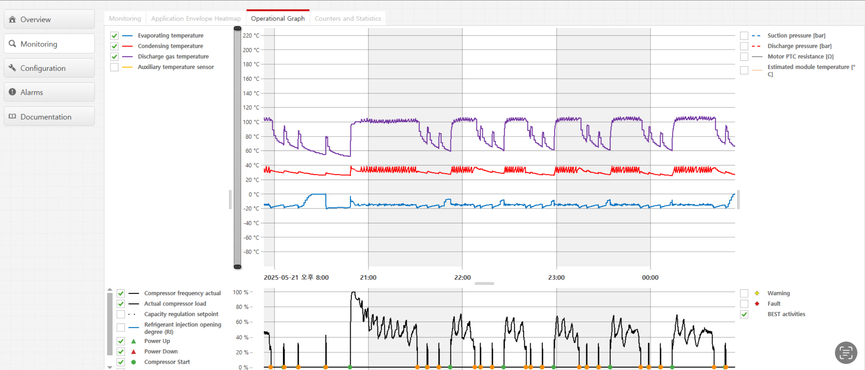The image size is (865, 370).
Task: Open the Documentation section
Action: (49, 117)
